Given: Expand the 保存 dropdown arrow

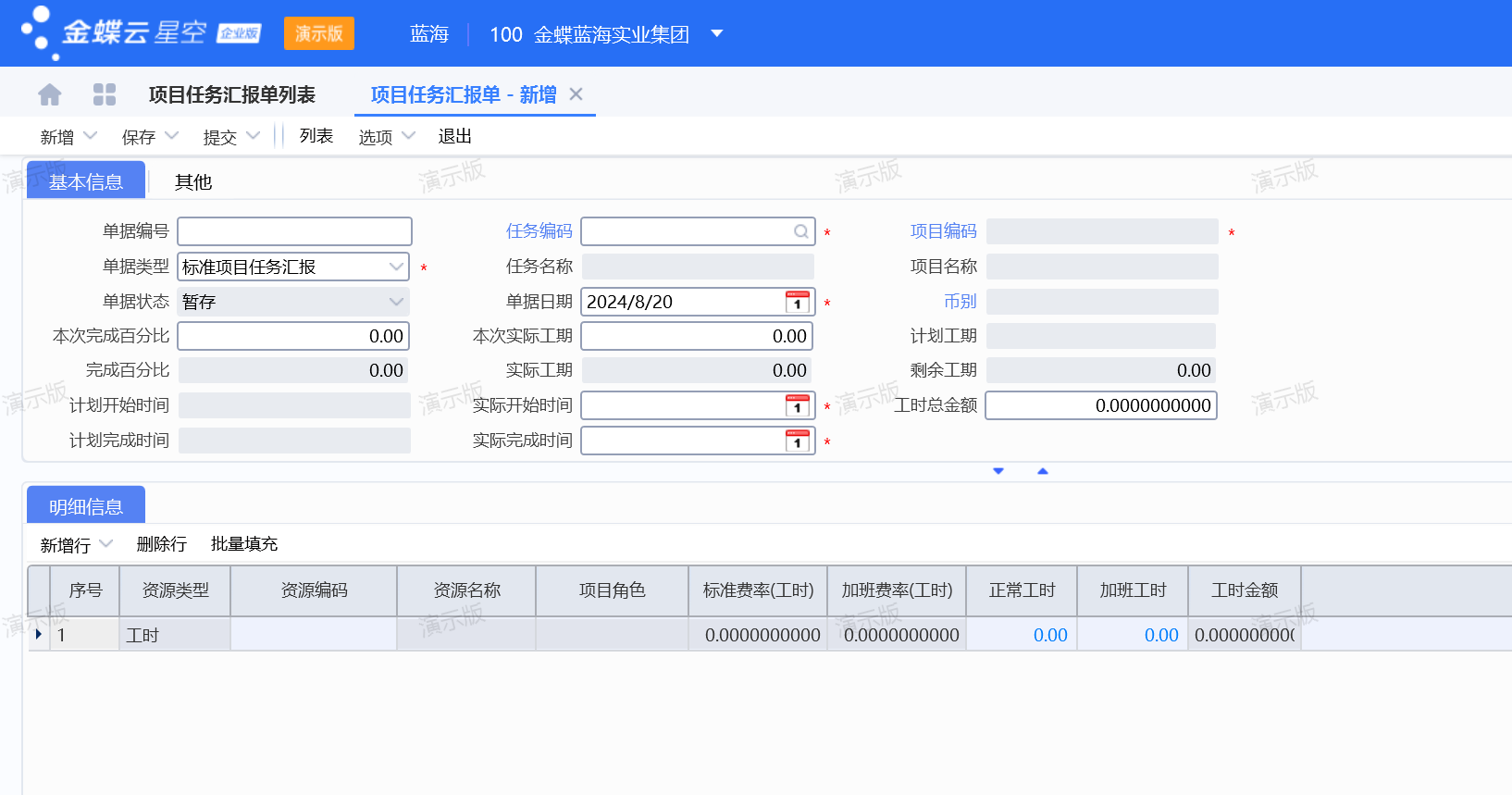Looking at the screenshot, I should (x=171, y=136).
